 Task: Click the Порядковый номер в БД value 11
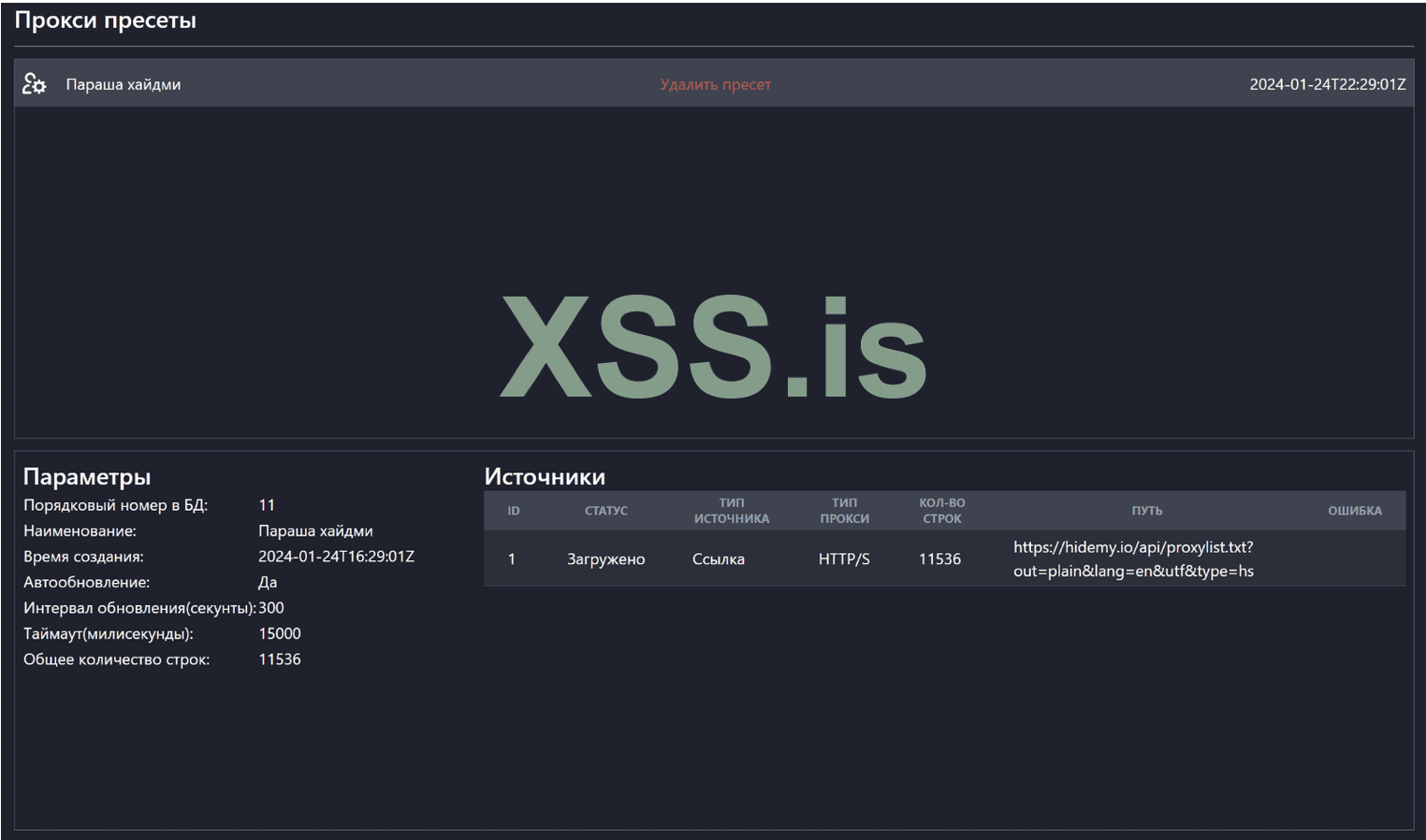coord(267,505)
